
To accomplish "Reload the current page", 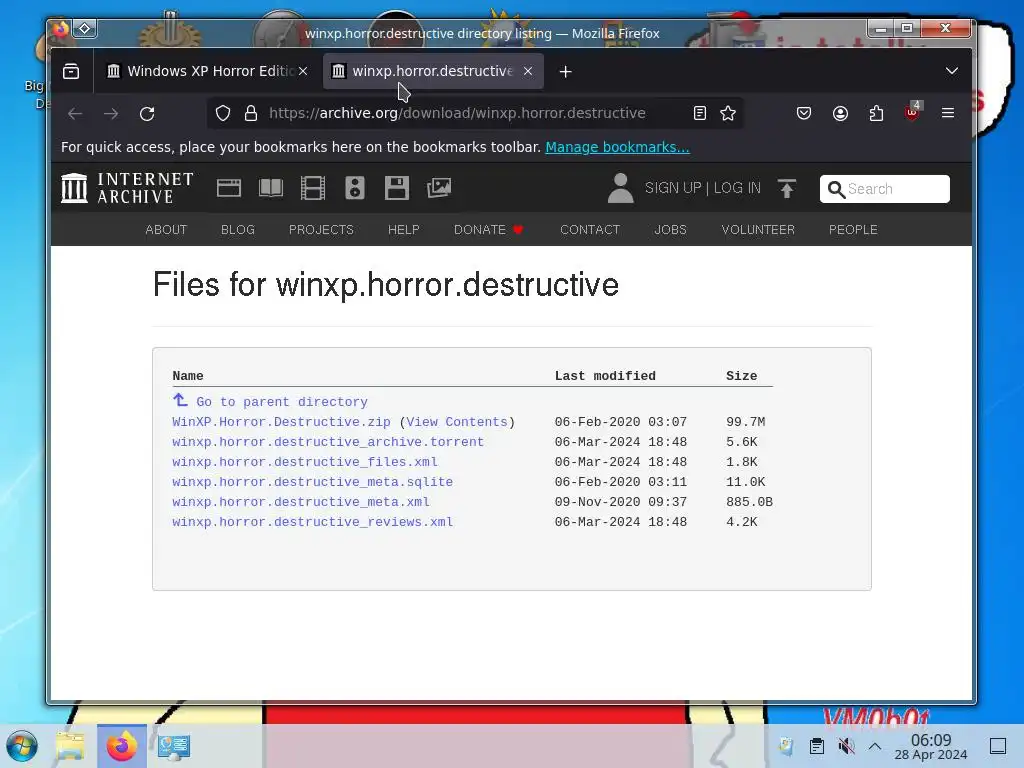I will [147, 114].
